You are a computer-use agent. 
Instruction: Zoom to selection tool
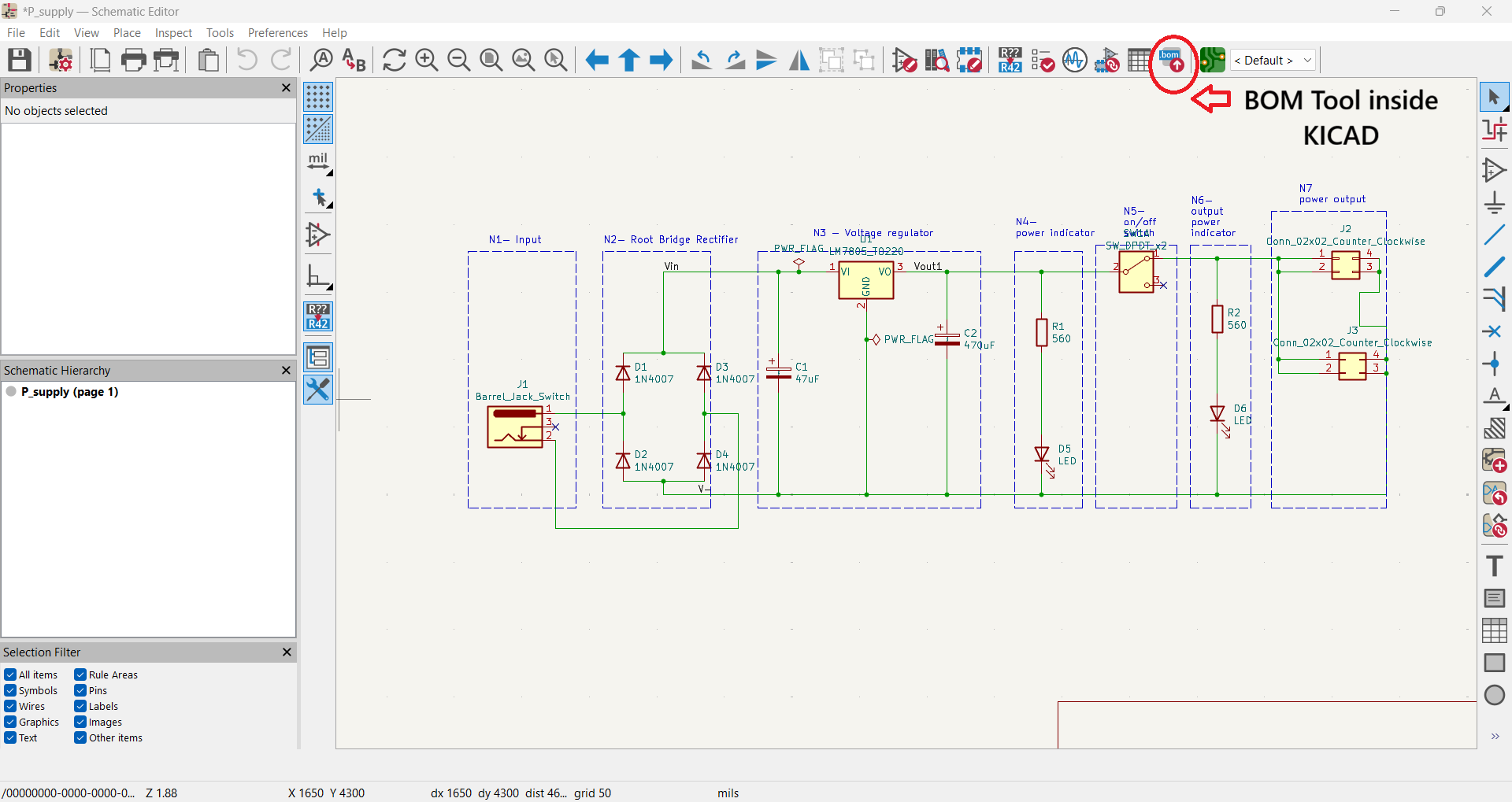tap(556, 60)
